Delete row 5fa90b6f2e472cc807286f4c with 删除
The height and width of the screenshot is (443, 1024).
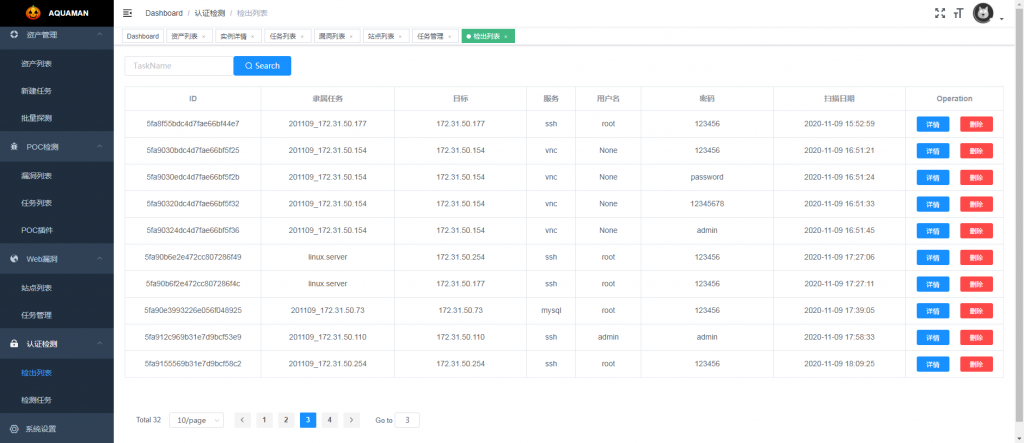point(976,284)
